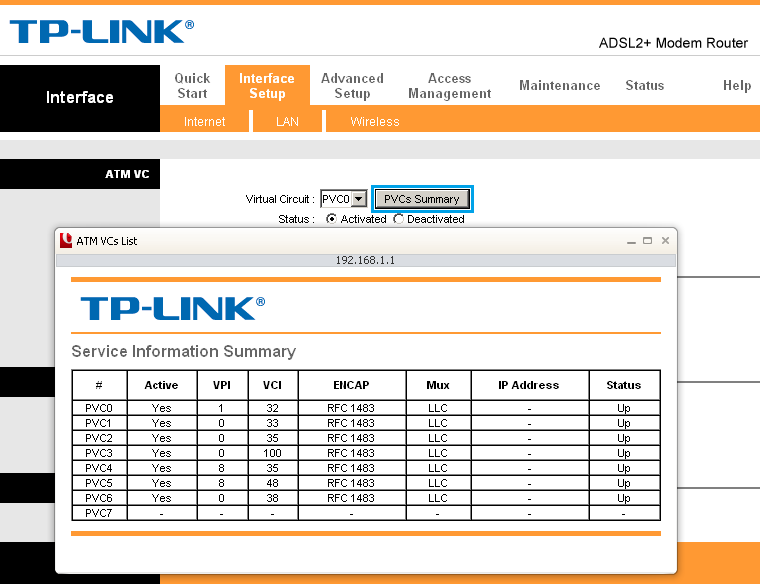760x584 pixels.
Task: Click the PVC4 row label
Action: tap(99, 468)
